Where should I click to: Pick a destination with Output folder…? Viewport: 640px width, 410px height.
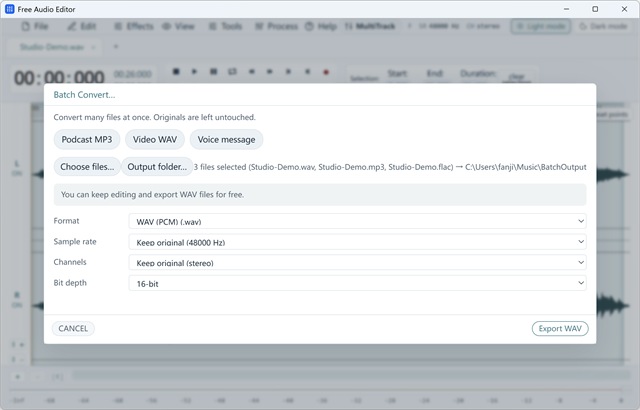click(157, 167)
